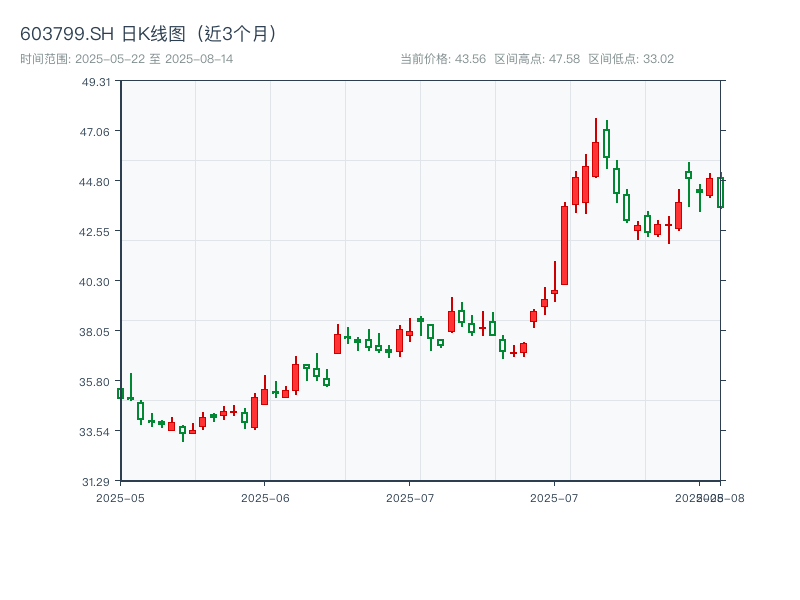800x600 pixels.
Task: Click the 区间高点: 47.58 label
Action: [x=537, y=59]
